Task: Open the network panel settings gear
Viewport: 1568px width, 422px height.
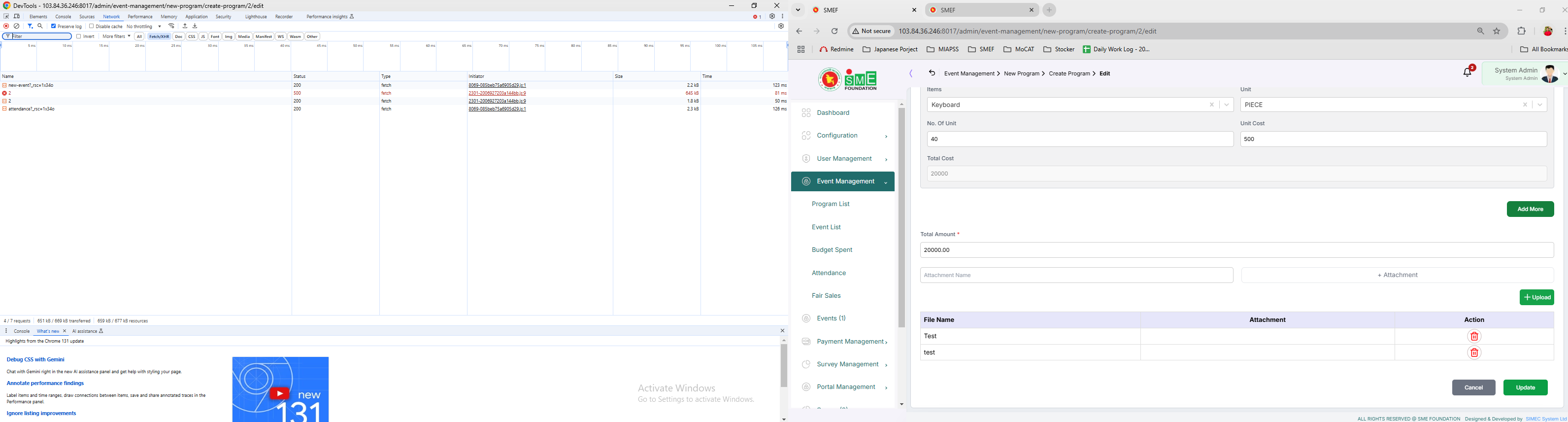Action: tap(781, 26)
